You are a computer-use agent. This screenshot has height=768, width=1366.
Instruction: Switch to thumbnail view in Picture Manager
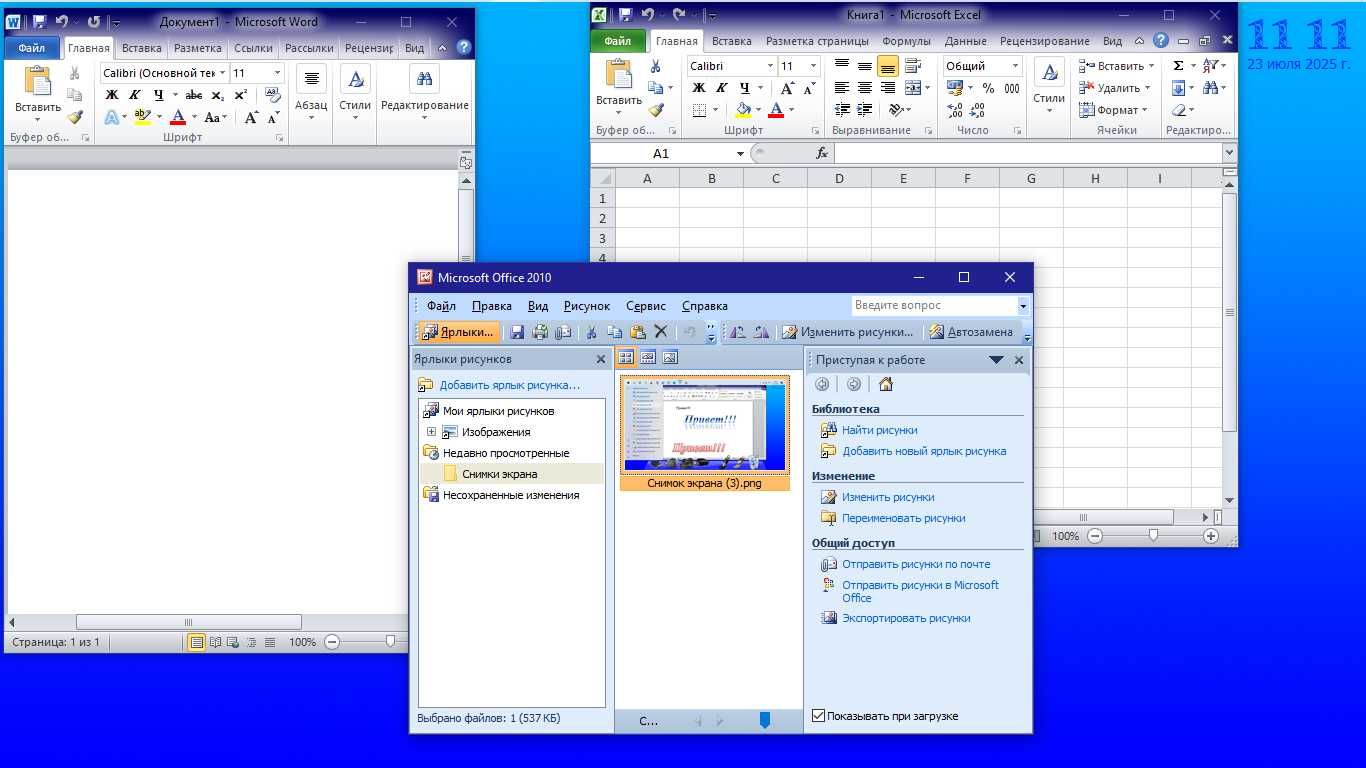tap(626, 357)
